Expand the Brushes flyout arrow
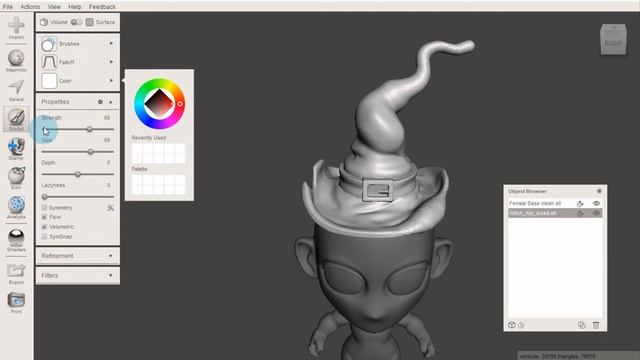The width and height of the screenshot is (640, 360). point(111,44)
